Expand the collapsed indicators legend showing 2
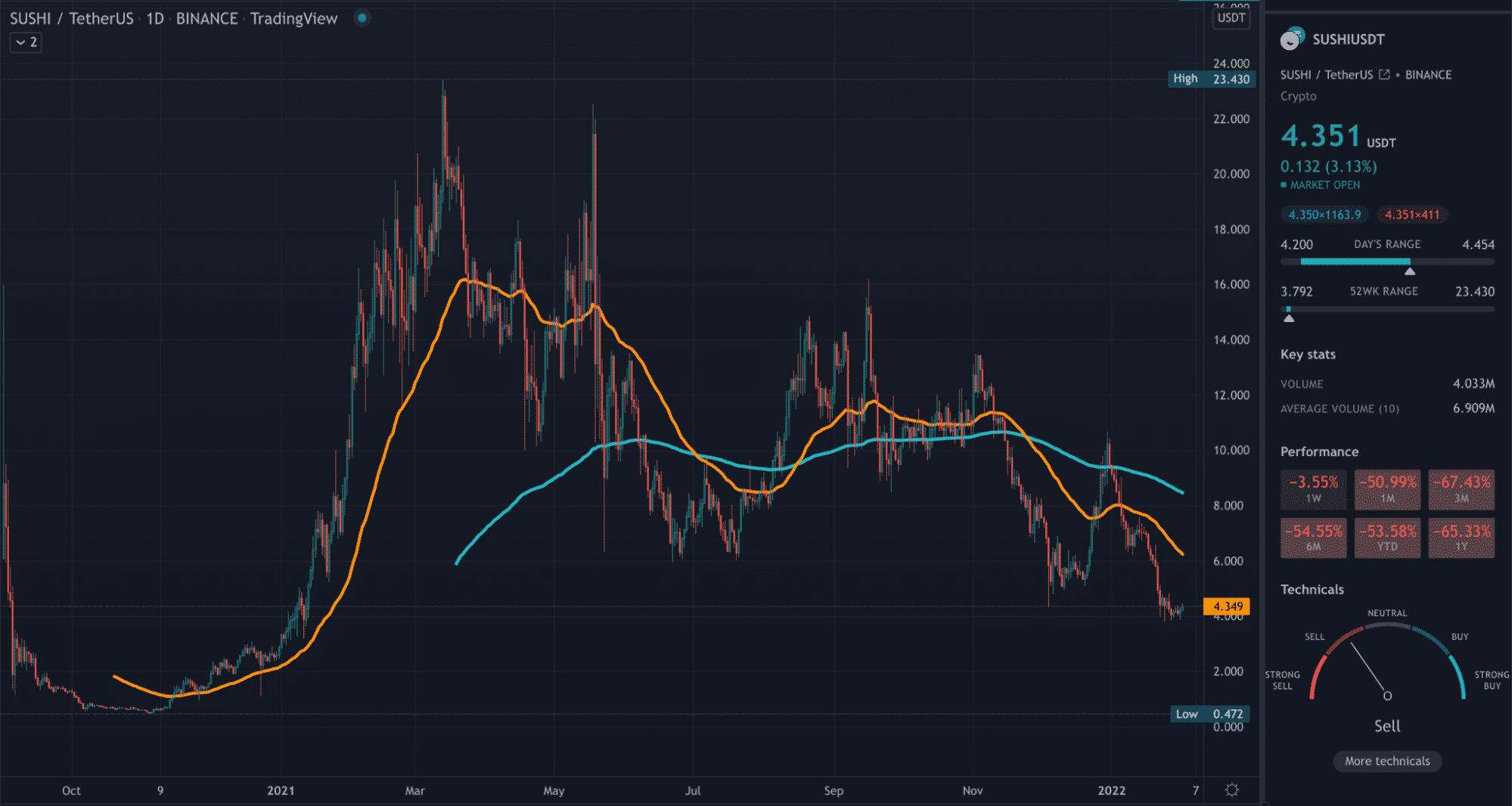The image size is (1512, 806). (x=26, y=42)
